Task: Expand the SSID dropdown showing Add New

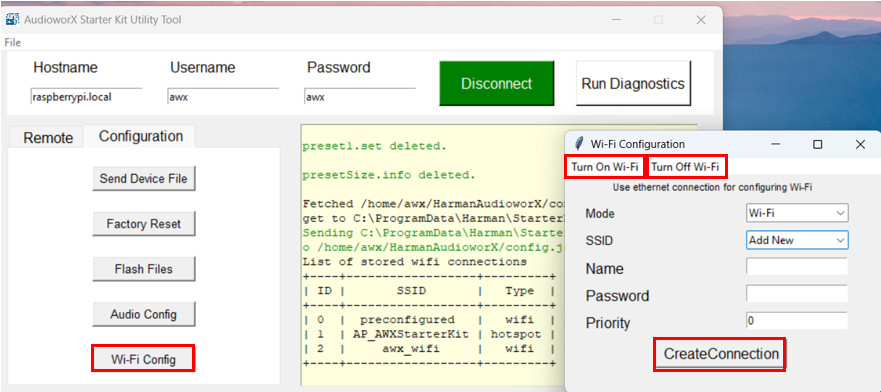Action: (797, 240)
